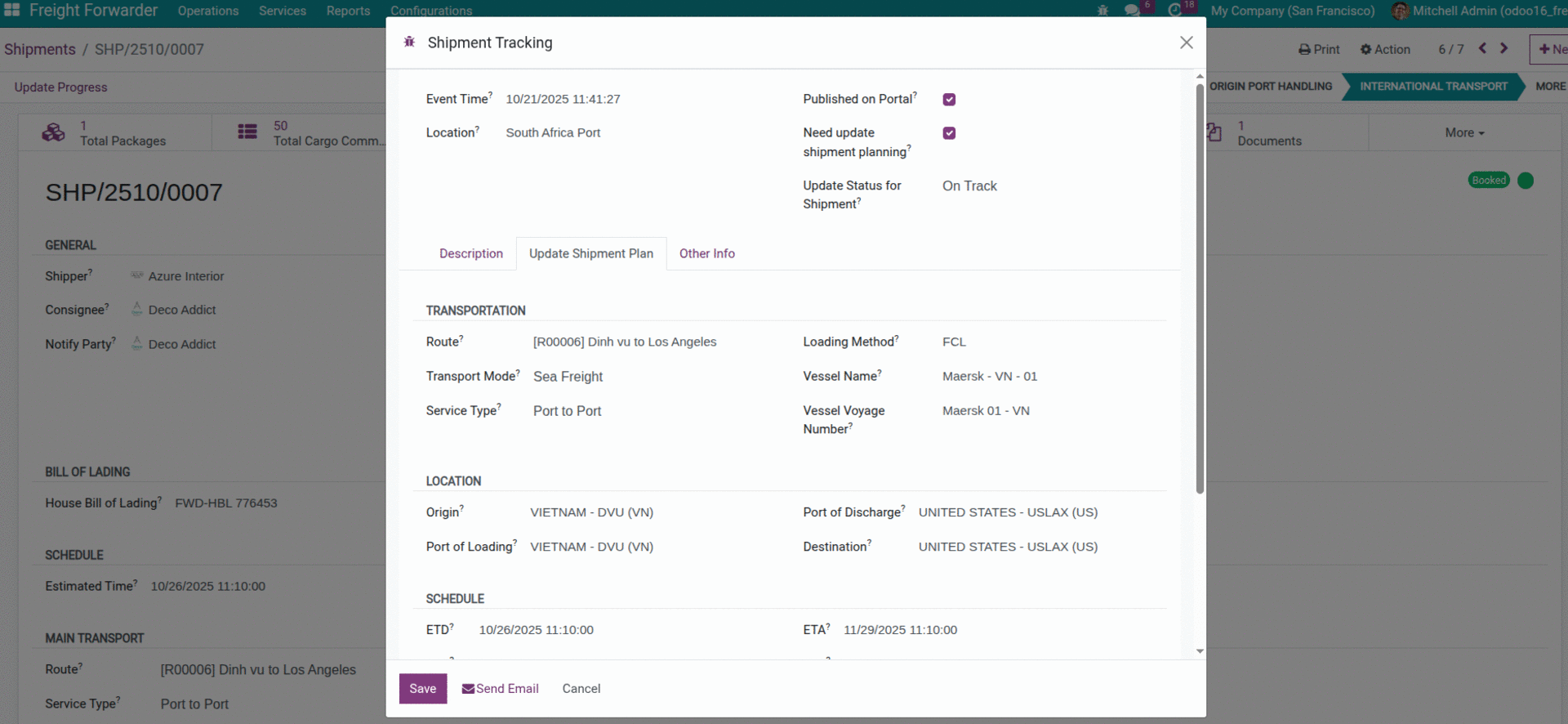Open the activities clock icon

pos(1174,11)
